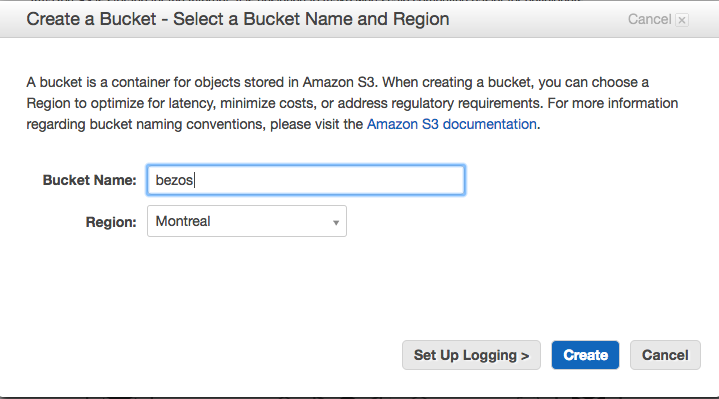Click the Set Up Logging button
The image size is (719, 399).
(471, 355)
